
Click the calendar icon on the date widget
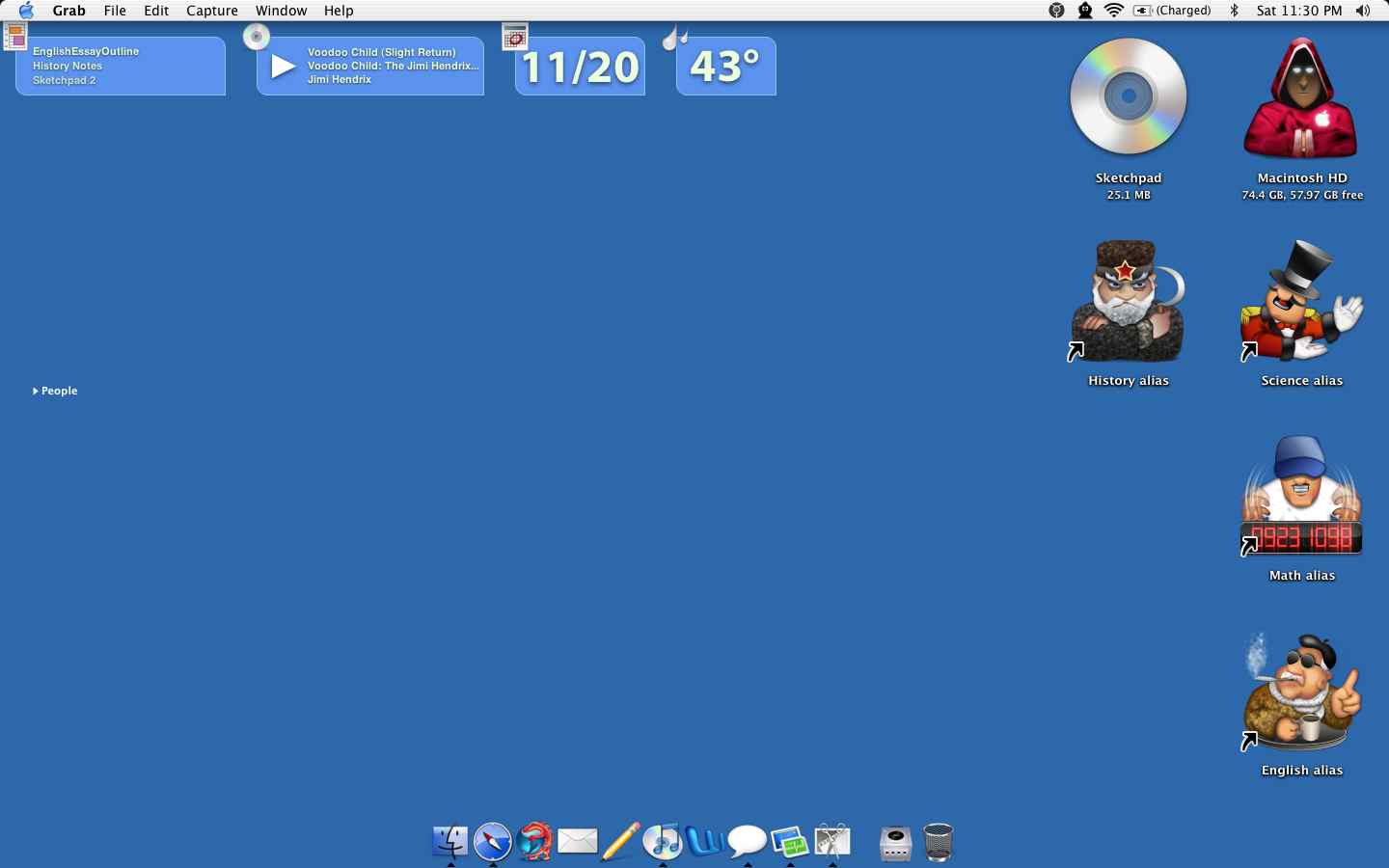pyautogui.click(x=515, y=37)
